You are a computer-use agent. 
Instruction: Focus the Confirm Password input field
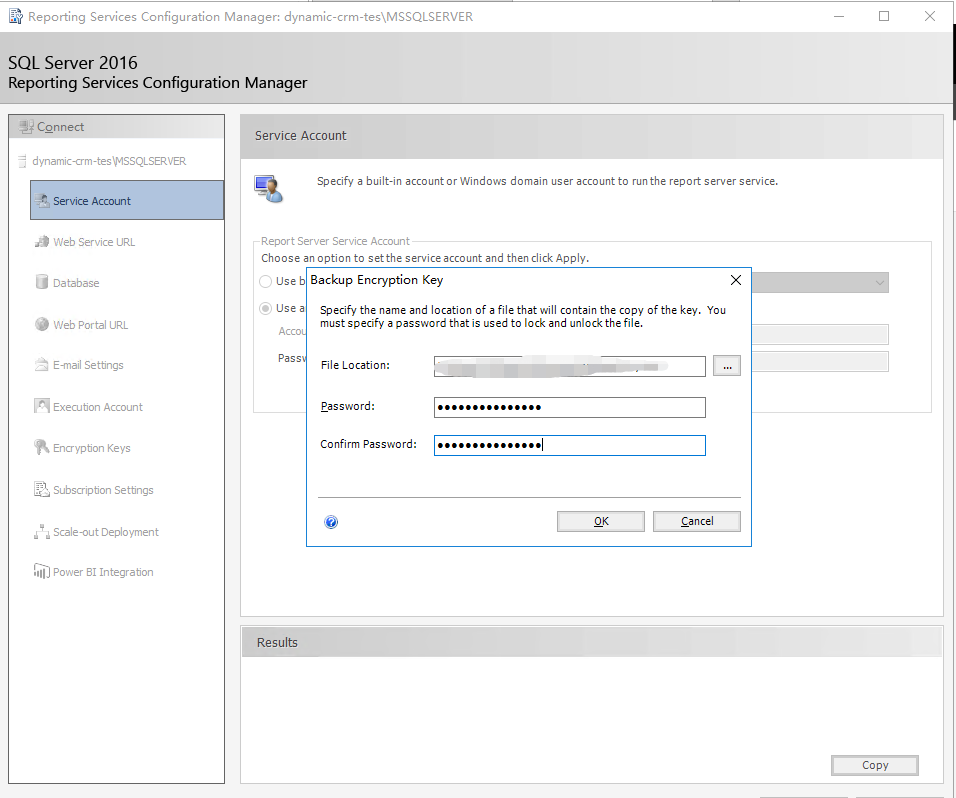(x=569, y=445)
